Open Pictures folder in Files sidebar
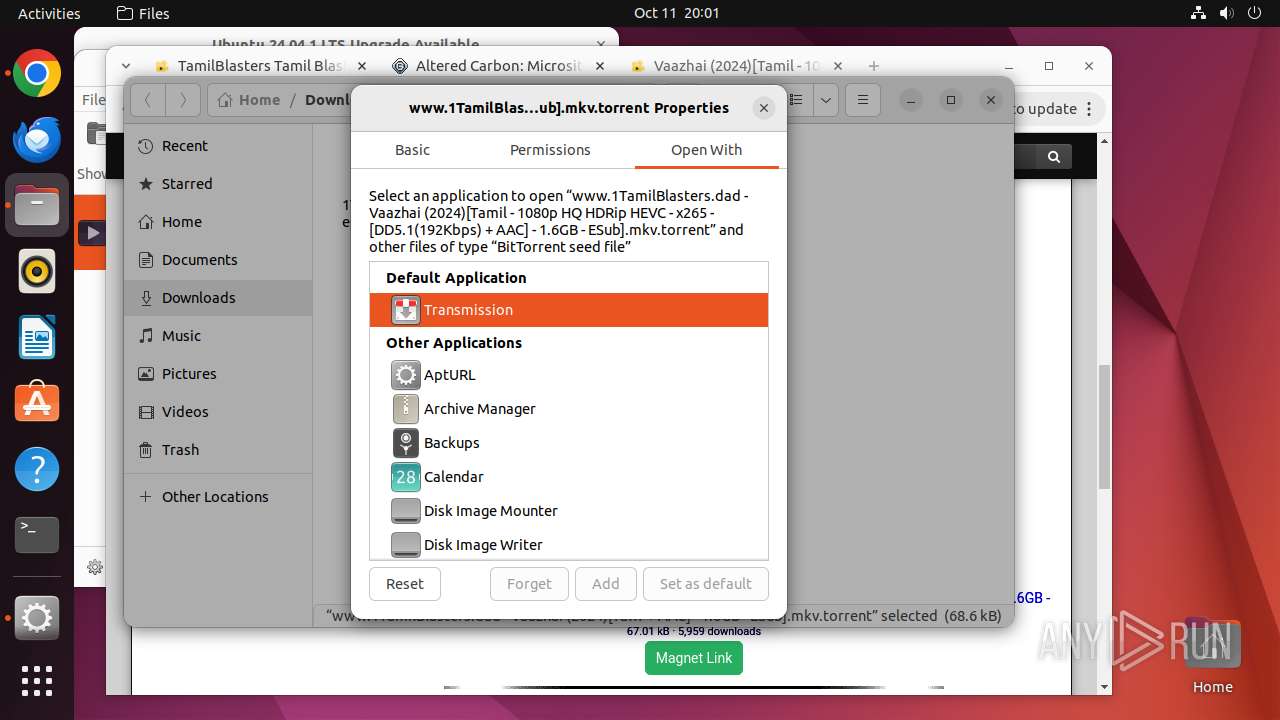The image size is (1280, 720). click(218, 374)
